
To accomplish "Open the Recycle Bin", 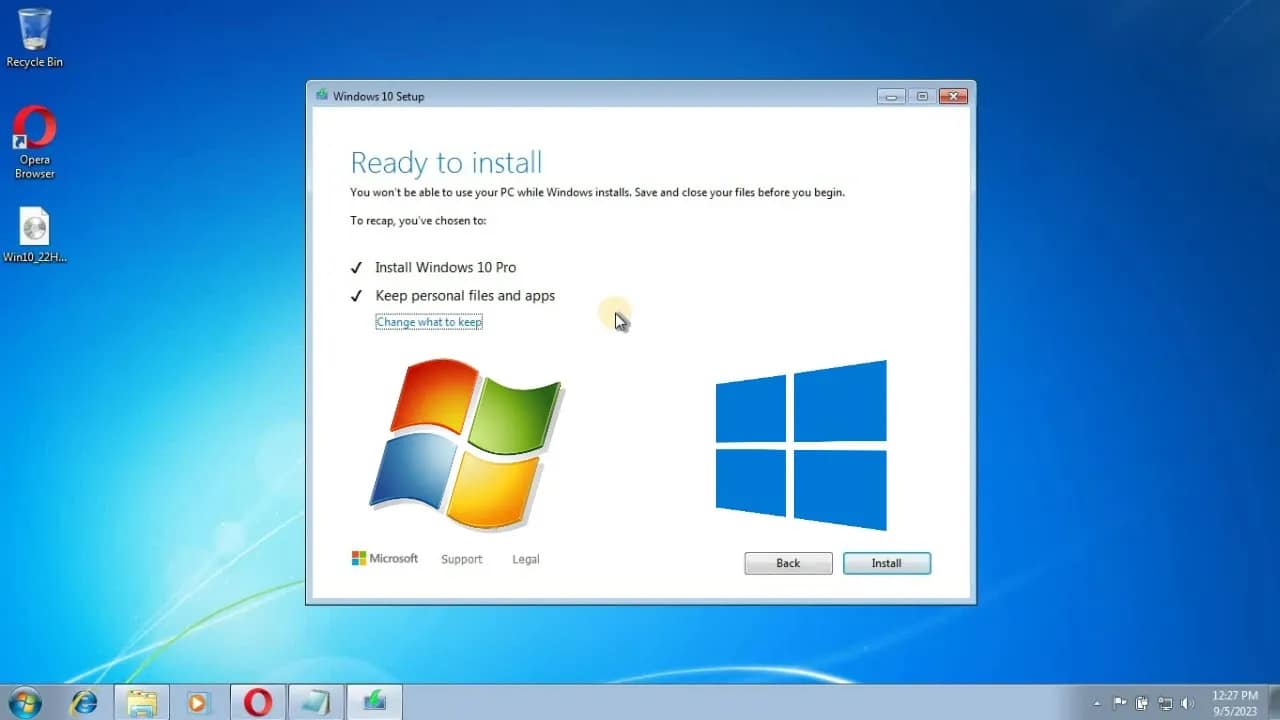I will tap(33, 30).
